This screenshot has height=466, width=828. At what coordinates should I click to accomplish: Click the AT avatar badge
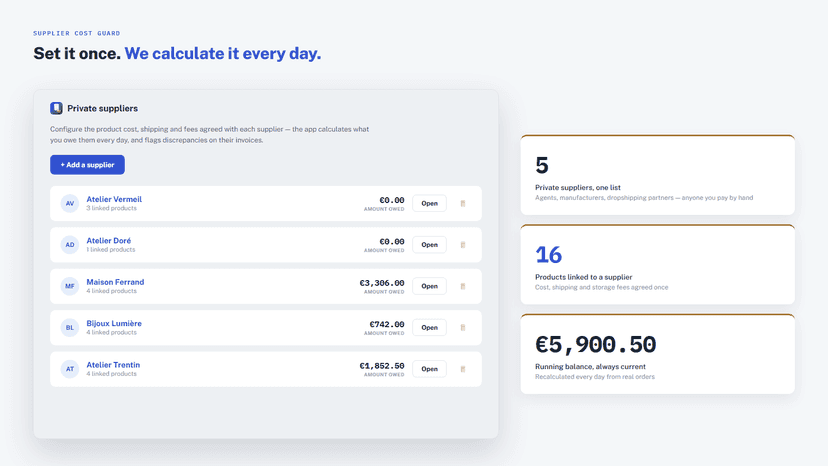pyautogui.click(x=70, y=369)
